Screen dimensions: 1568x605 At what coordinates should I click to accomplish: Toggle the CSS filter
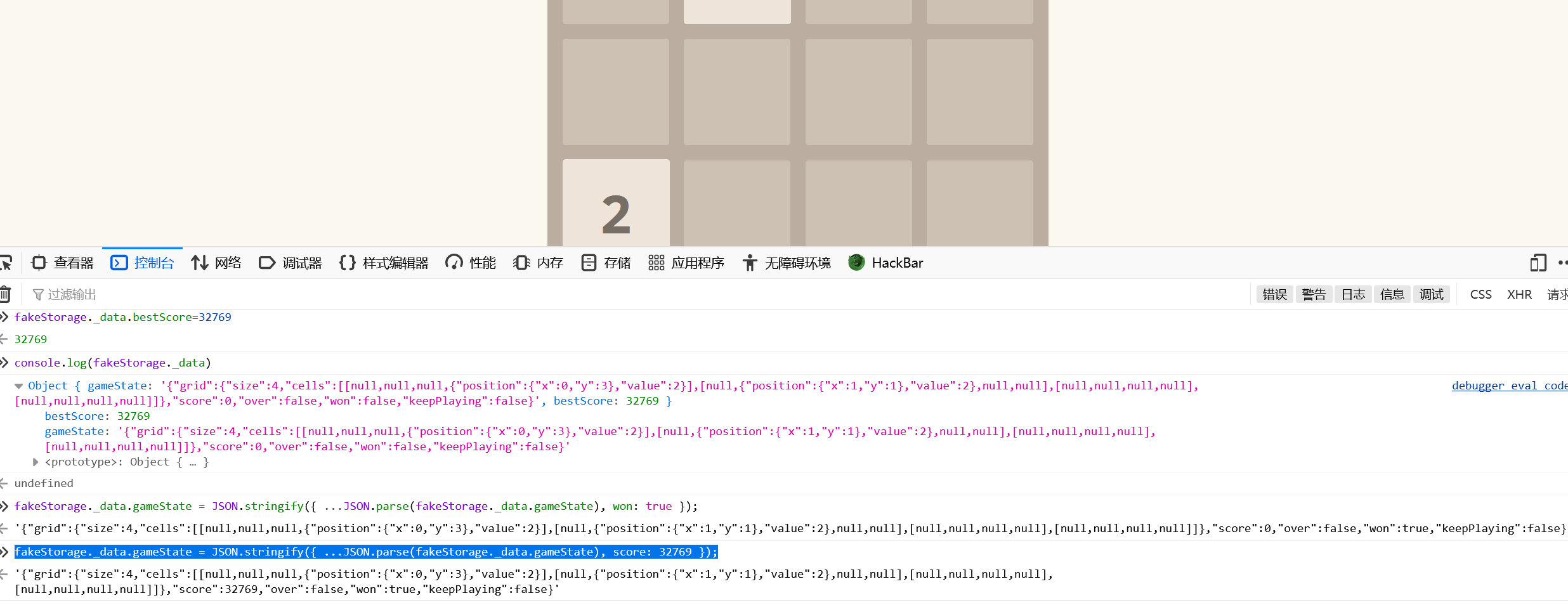tap(1481, 294)
